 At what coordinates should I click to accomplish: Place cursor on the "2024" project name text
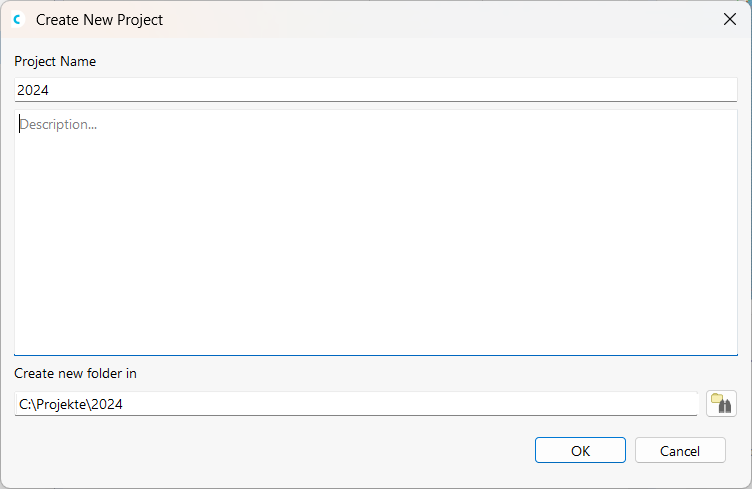(x=33, y=90)
